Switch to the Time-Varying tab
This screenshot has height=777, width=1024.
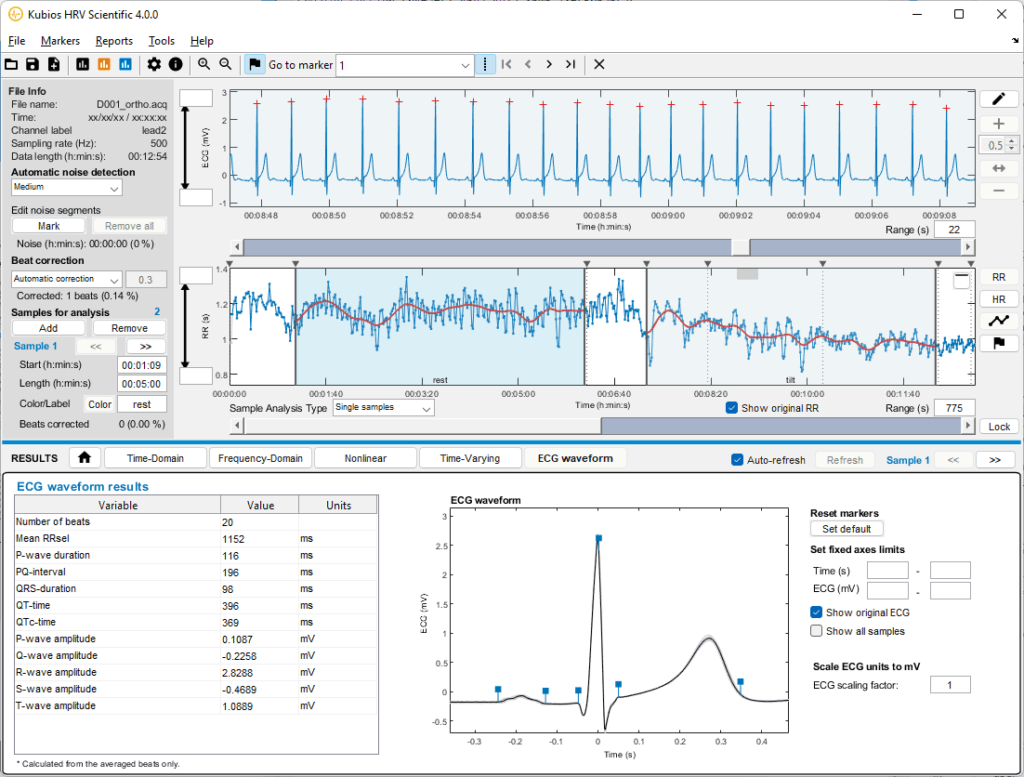pyautogui.click(x=470, y=458)
